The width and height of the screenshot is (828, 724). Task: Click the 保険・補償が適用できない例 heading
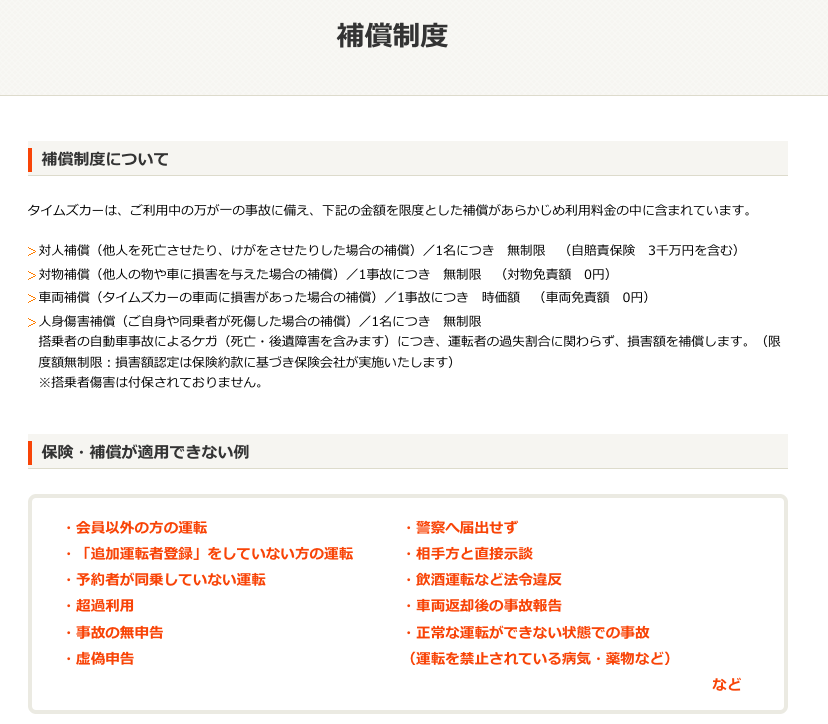[145, 452]
